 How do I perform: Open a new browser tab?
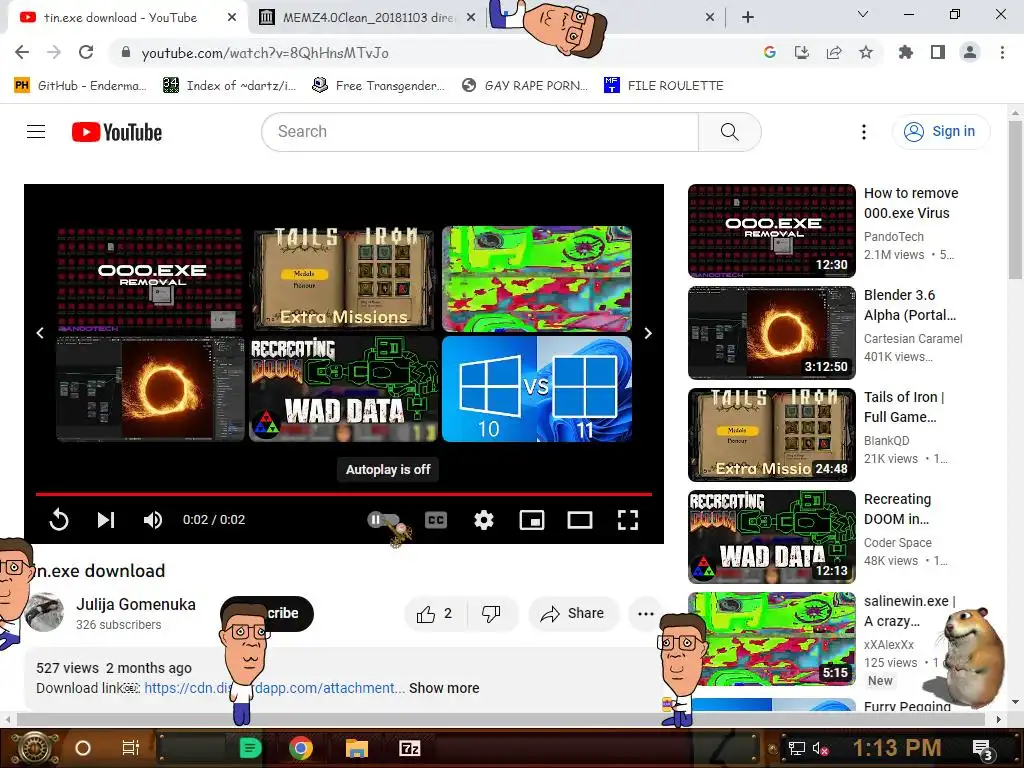pyautogui.click(x=748, y=18)
